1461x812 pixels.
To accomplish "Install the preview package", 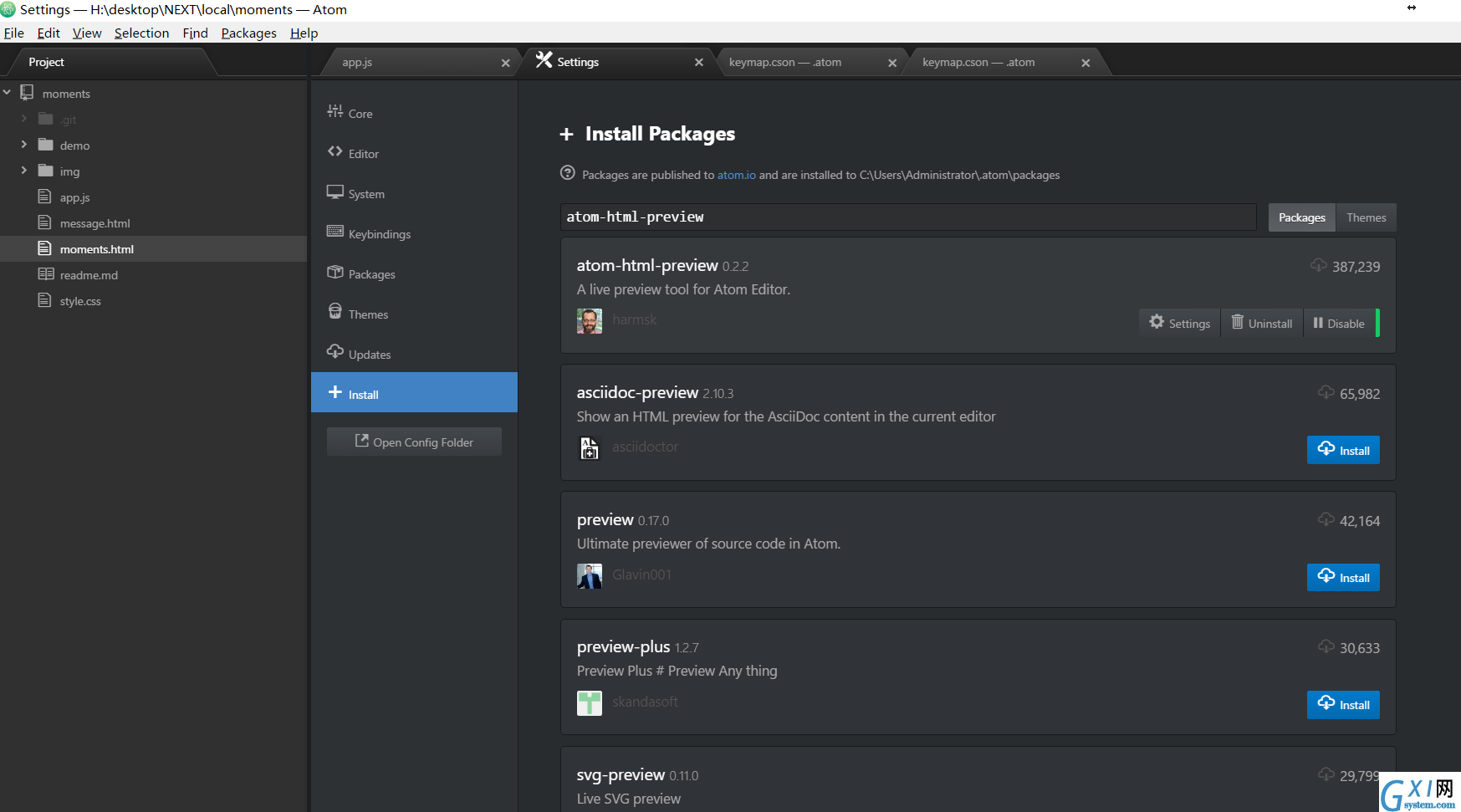I will pos(1343,577).
